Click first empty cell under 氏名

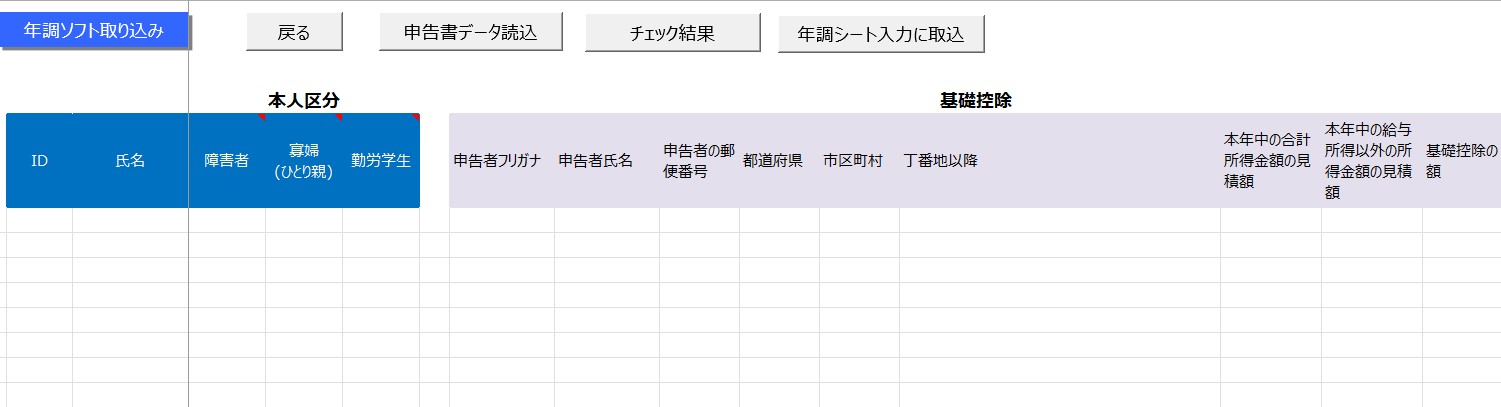[x=130, y=220]
